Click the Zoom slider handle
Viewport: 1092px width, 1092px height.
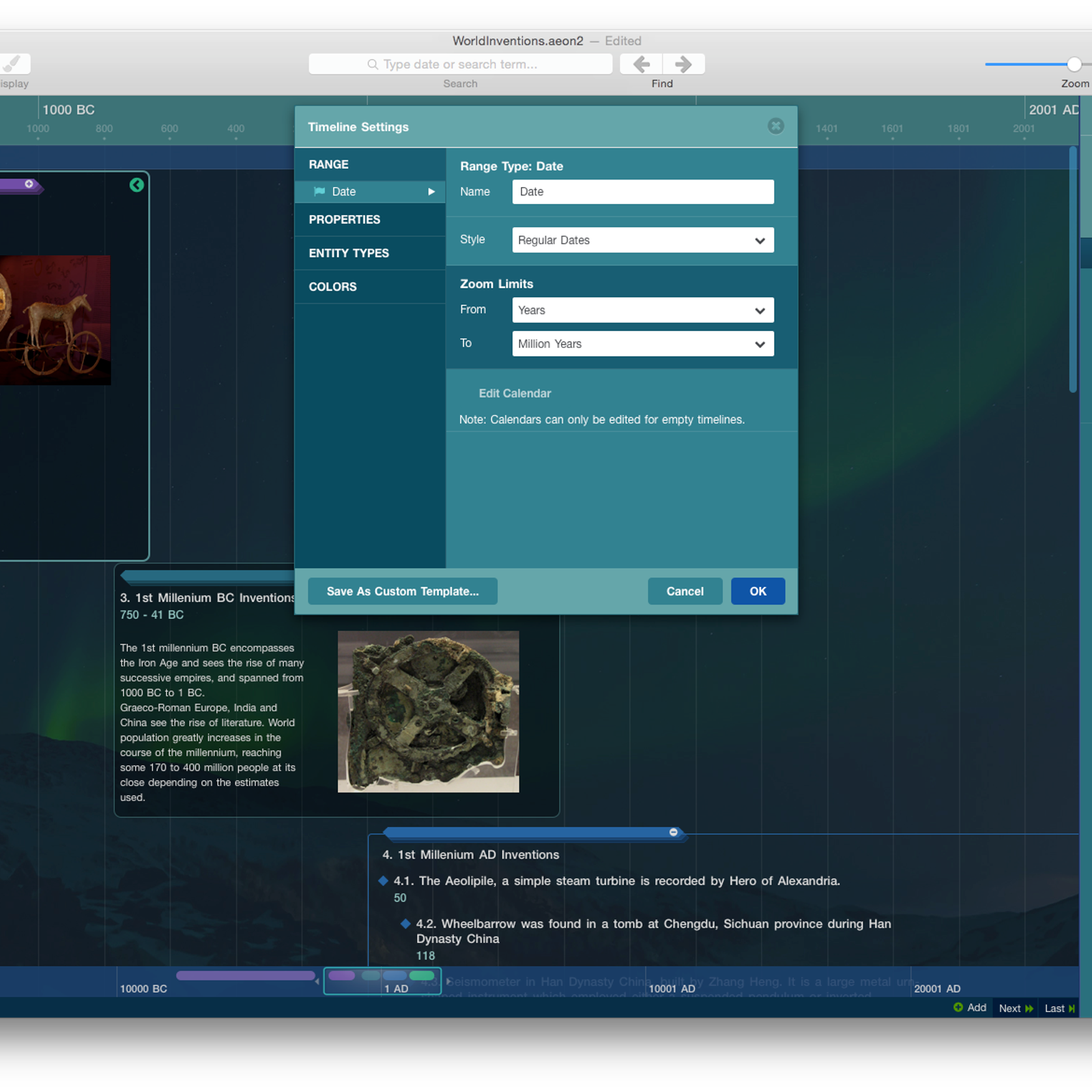coord(1074,64)
